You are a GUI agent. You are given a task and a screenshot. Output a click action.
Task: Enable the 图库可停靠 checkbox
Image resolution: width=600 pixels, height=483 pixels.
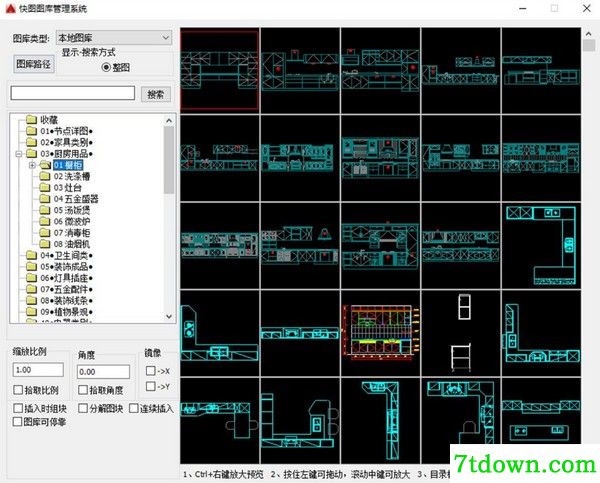pos(17,422)
